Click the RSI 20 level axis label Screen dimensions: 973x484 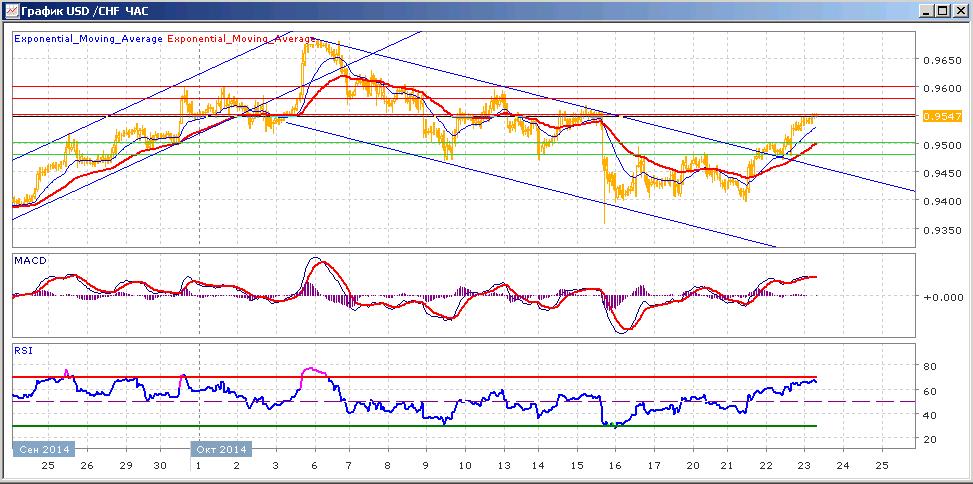930,439
